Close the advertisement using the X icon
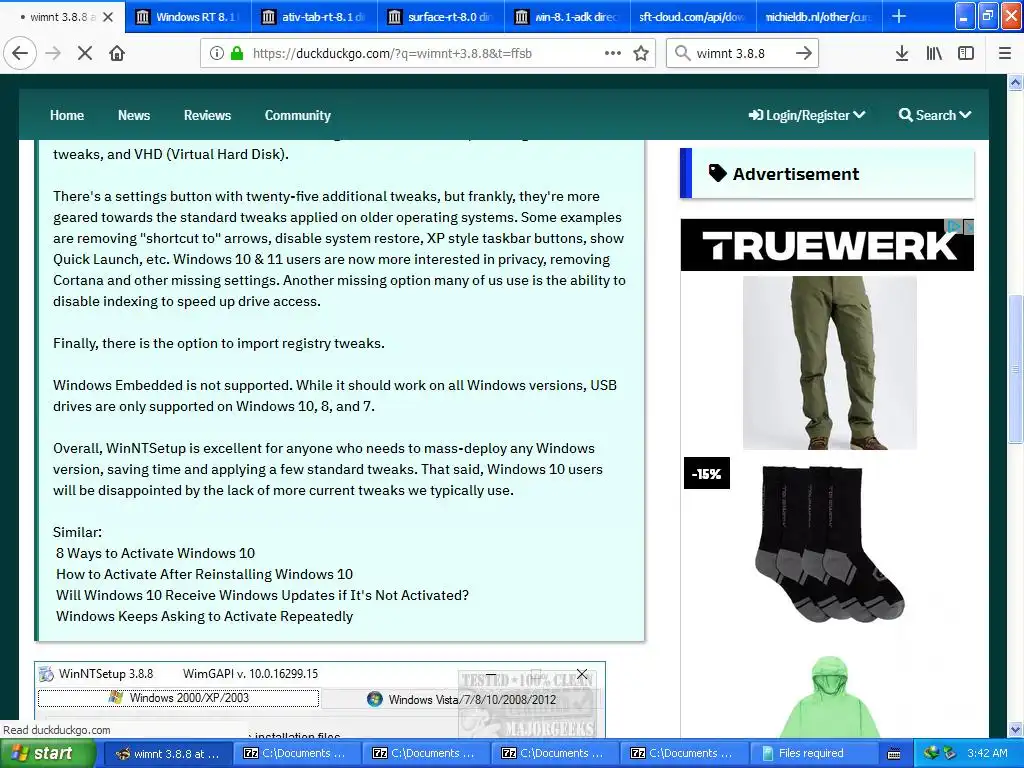 pyautogui.click(x=968, y=226)
